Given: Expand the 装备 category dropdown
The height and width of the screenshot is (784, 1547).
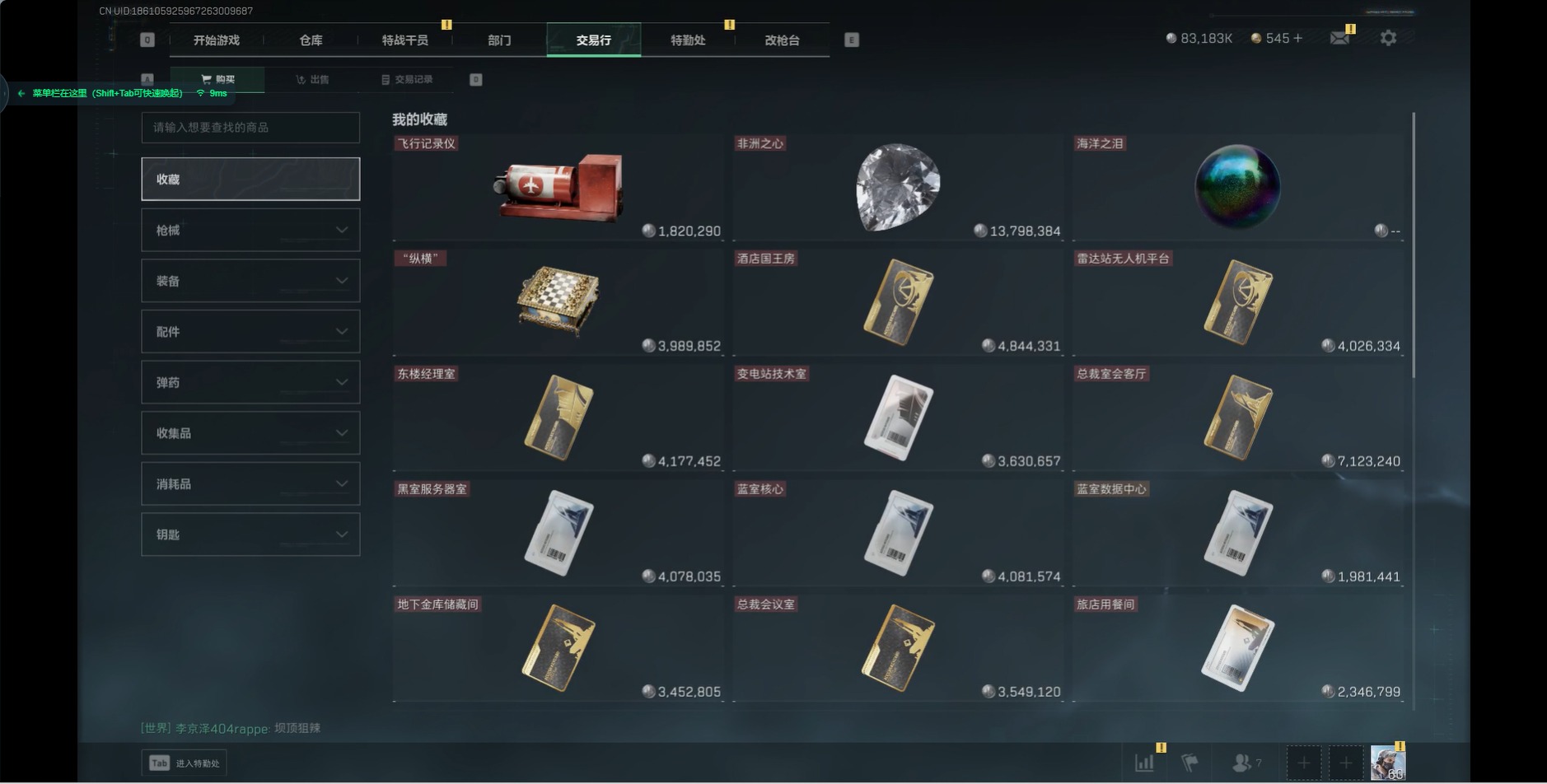Looking at the screenshot, I should tap(250, 281).
